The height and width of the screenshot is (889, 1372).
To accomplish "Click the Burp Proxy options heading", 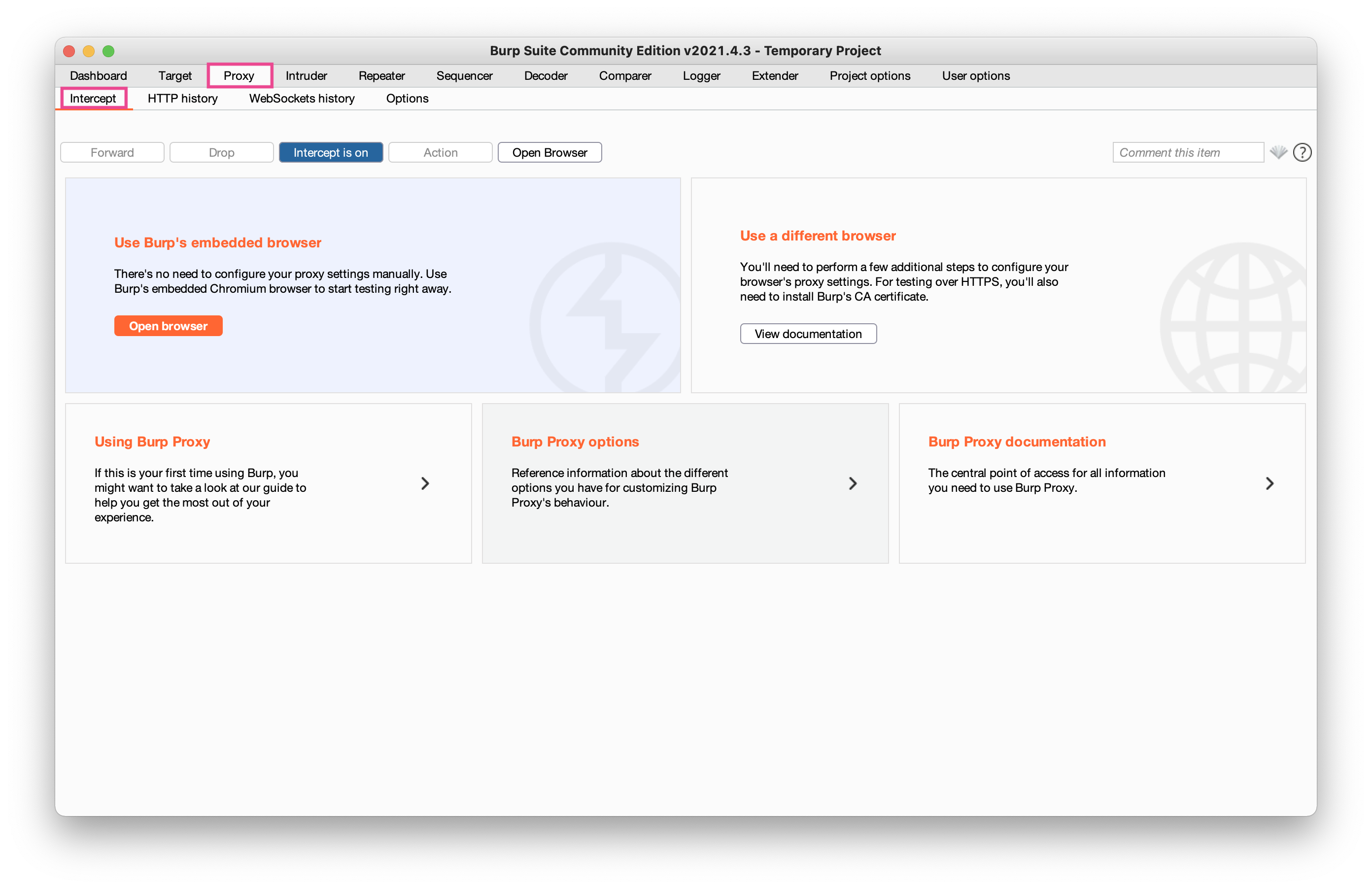I will [x=575, y=442].
